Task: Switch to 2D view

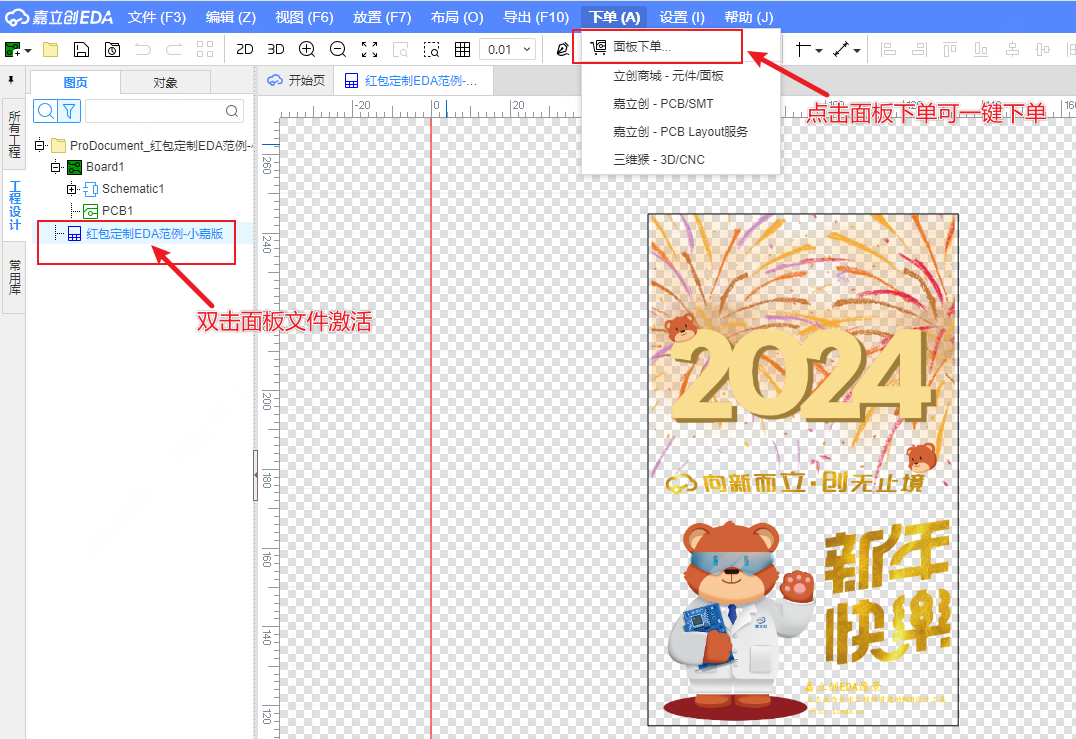Action: [x=244, y=49]
